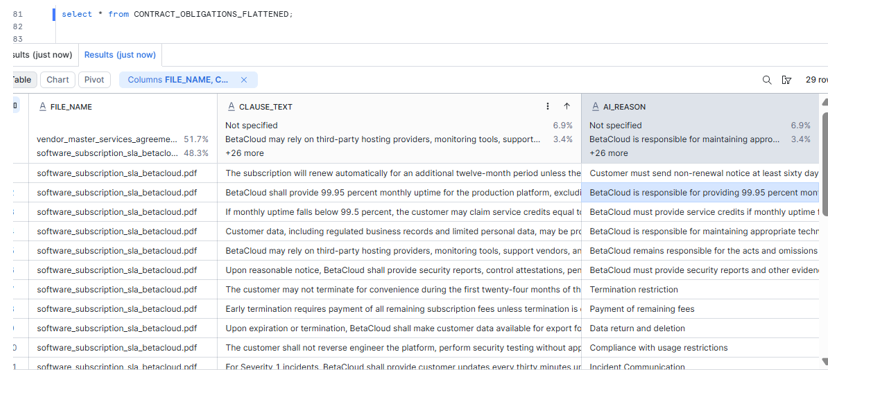Select cell 'Compliance with usage restrictions'
Viewport: 874px width, 397px height.
700,347
